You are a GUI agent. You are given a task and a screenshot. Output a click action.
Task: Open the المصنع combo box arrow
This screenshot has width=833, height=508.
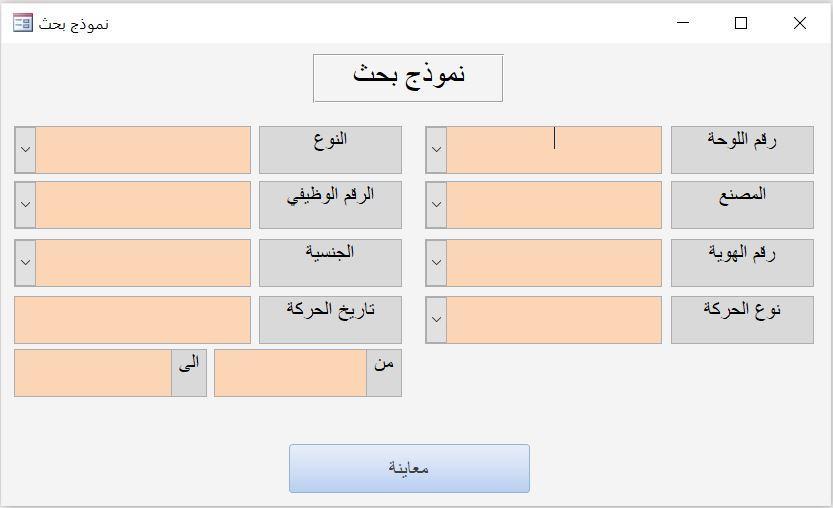pos(436,205)
